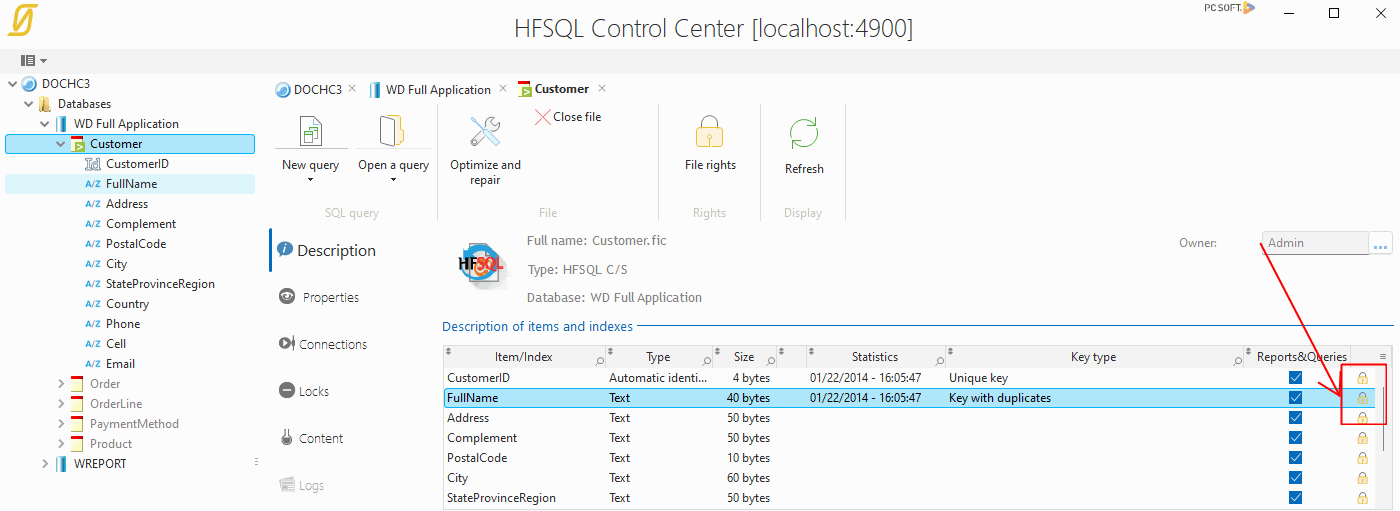Select the Phone item in the tree
Viewport: 1400px width, 511px height.
click(123, 324)
